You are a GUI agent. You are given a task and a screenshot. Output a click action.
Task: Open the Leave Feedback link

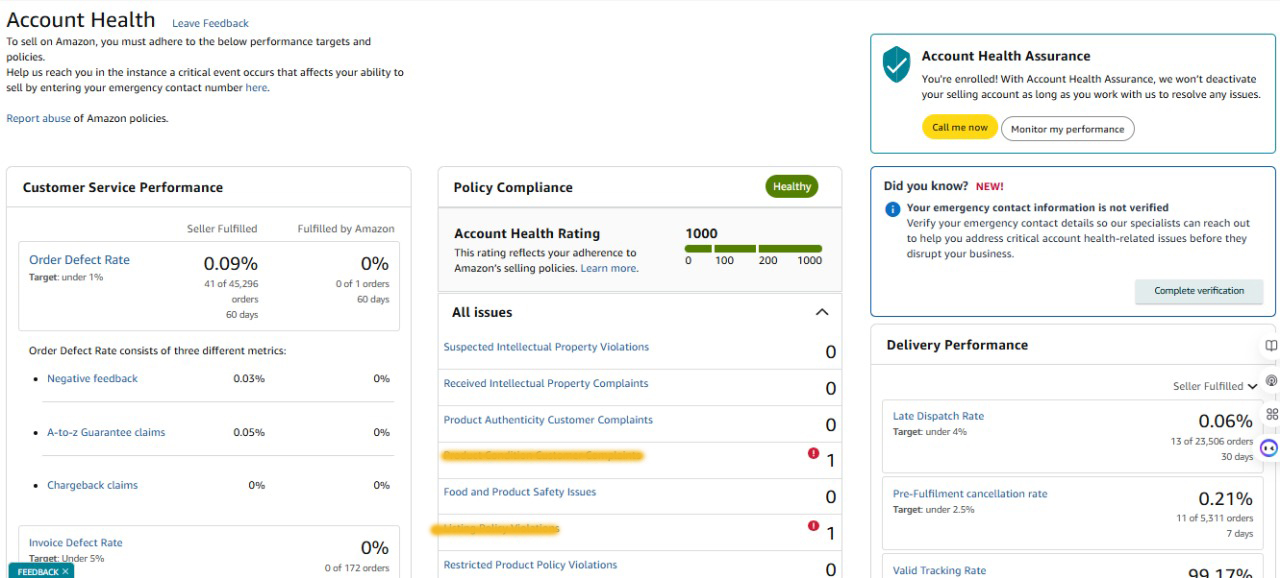(x=210, y=23)
